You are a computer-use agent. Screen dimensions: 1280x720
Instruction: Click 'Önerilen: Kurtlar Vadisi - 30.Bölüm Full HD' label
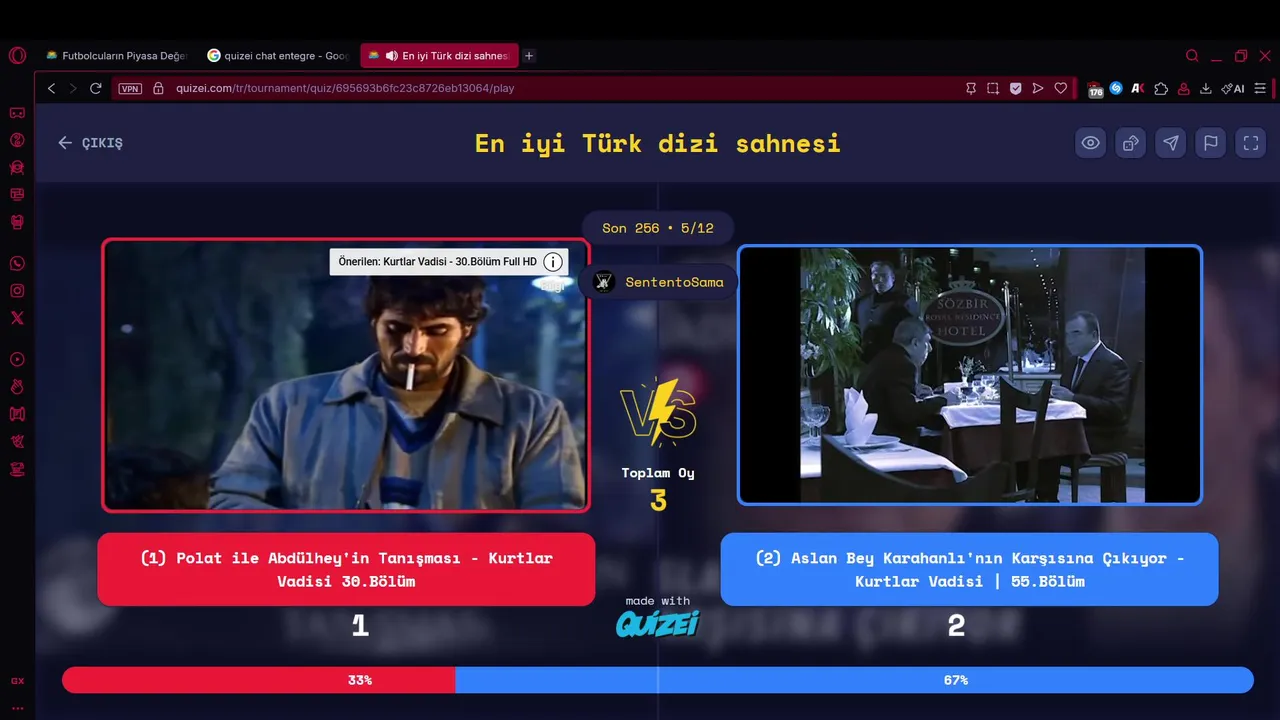(x=437, y=262)
